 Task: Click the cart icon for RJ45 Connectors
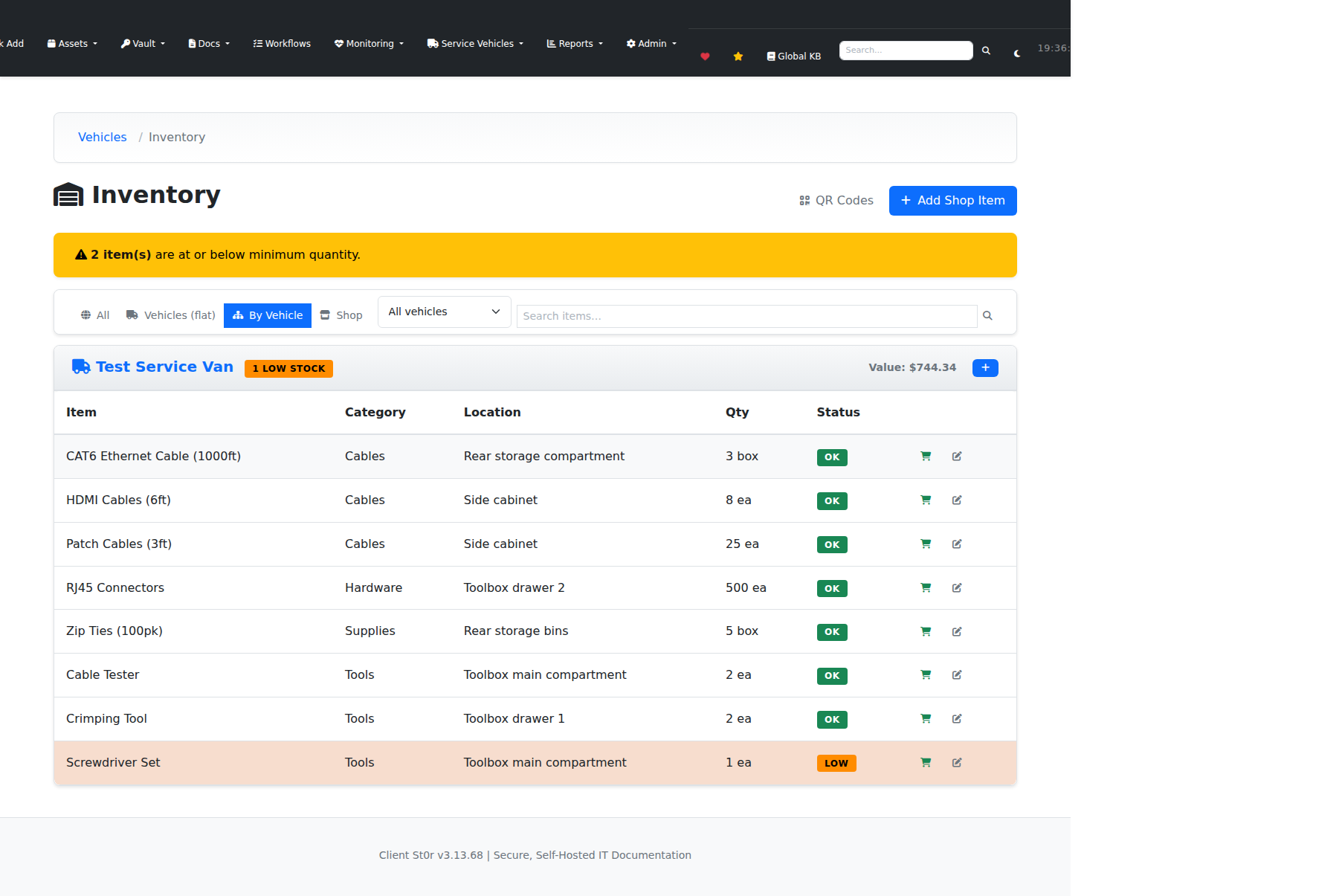[926, 588]
